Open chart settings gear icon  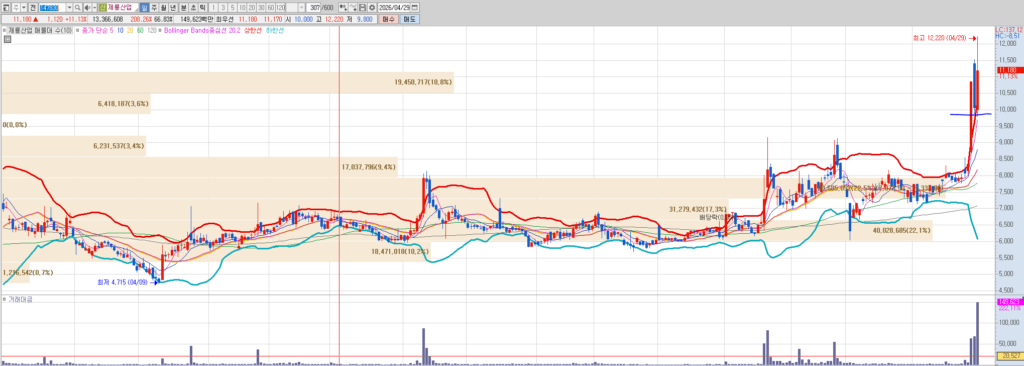372,7
